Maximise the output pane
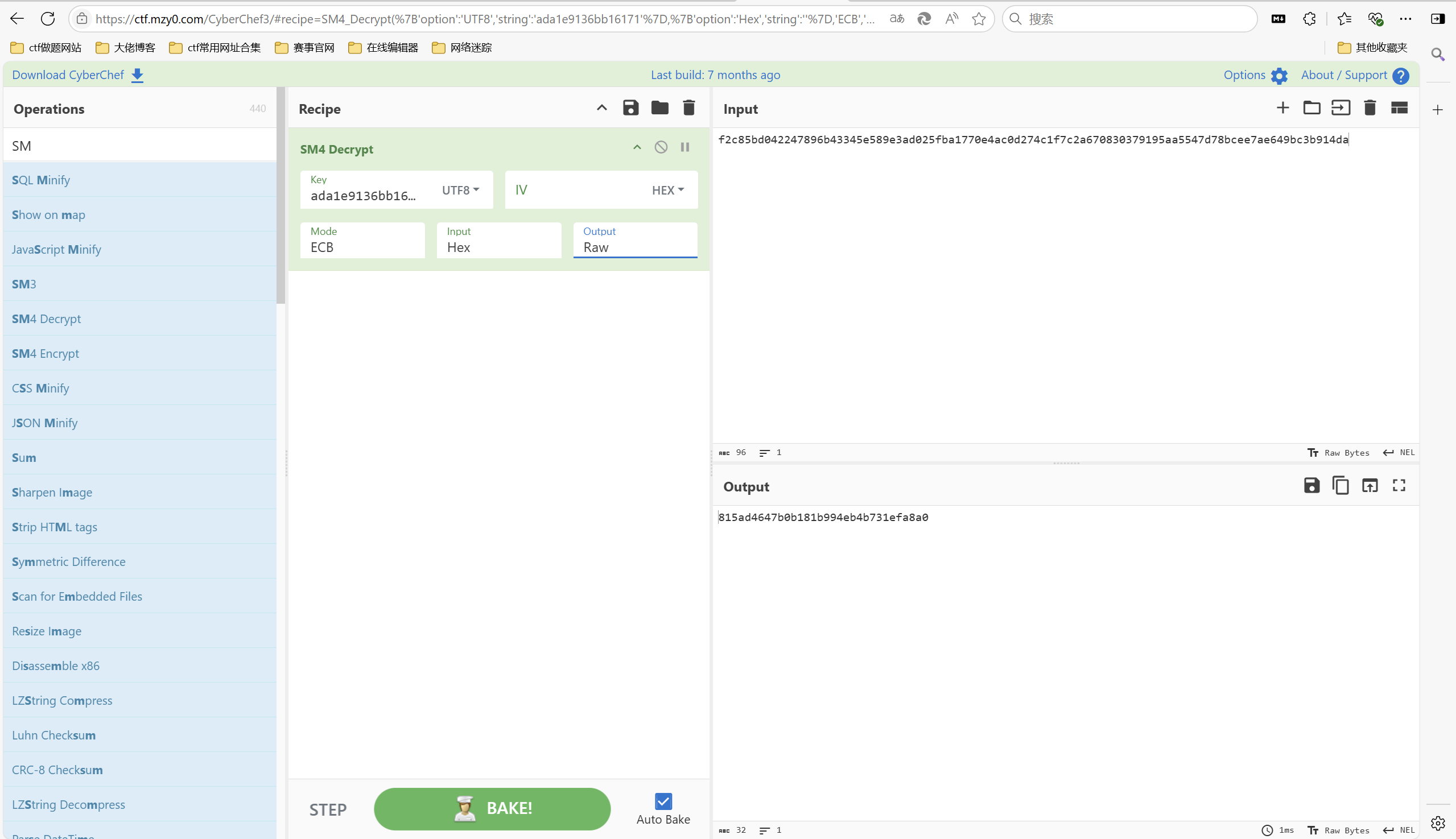The image size is (1456, 839). 1399,486
